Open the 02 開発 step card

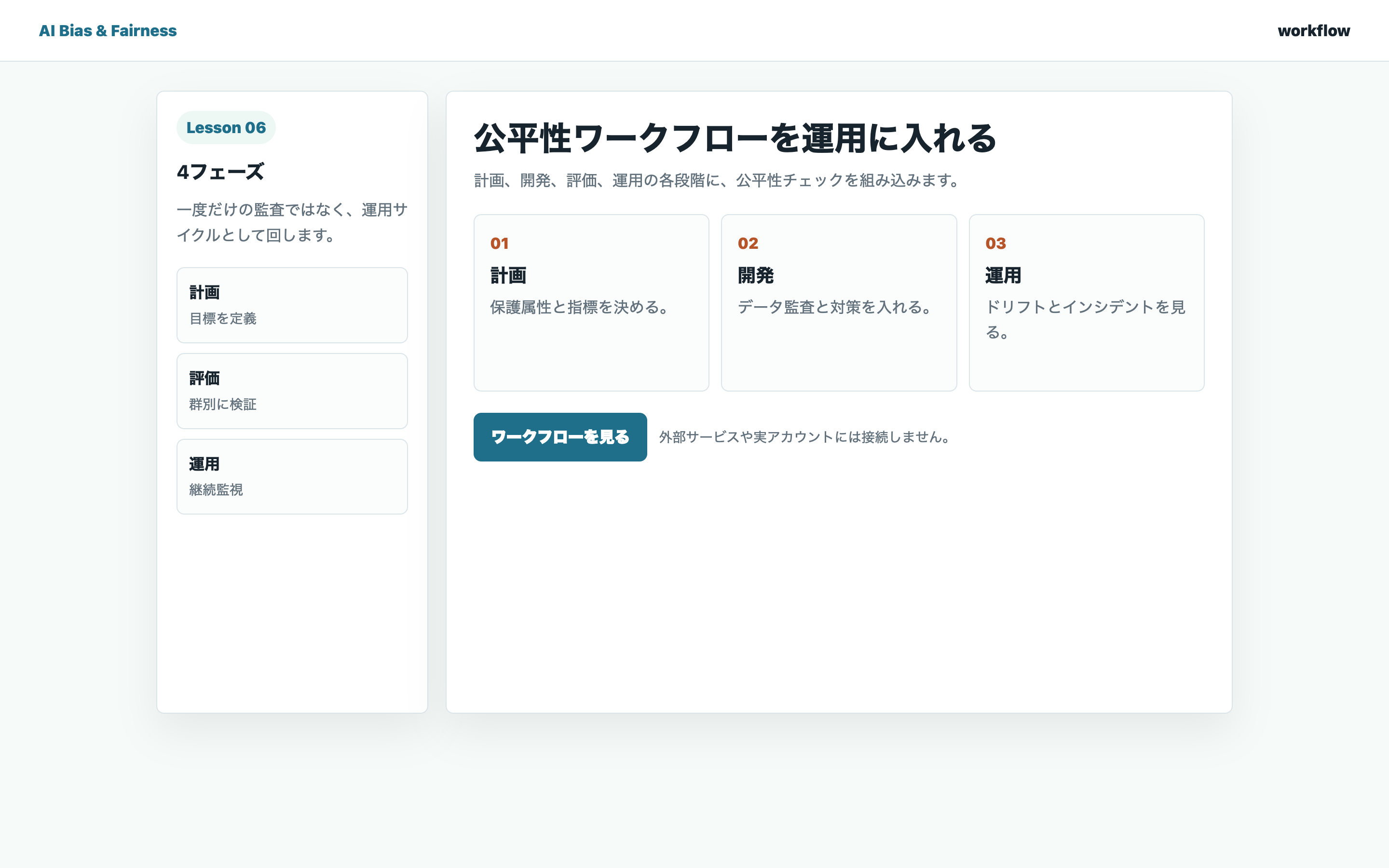point(839,302)
